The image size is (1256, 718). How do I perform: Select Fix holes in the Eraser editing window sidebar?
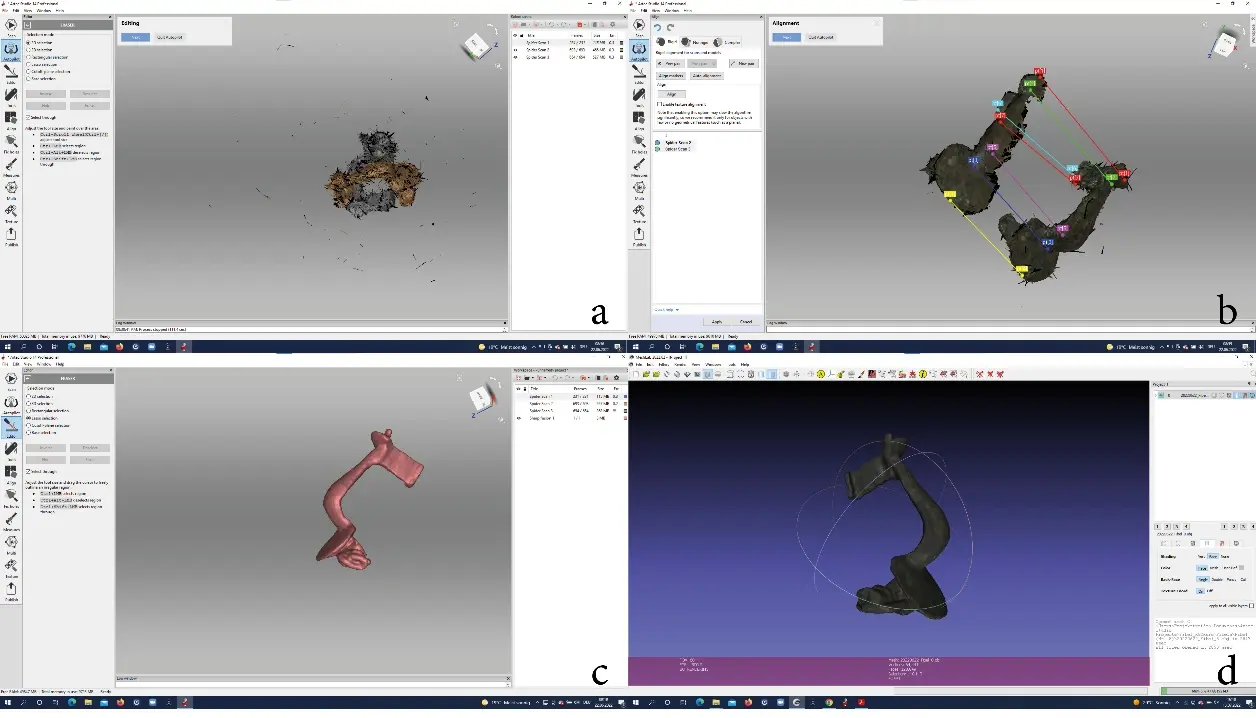point(11,143)
